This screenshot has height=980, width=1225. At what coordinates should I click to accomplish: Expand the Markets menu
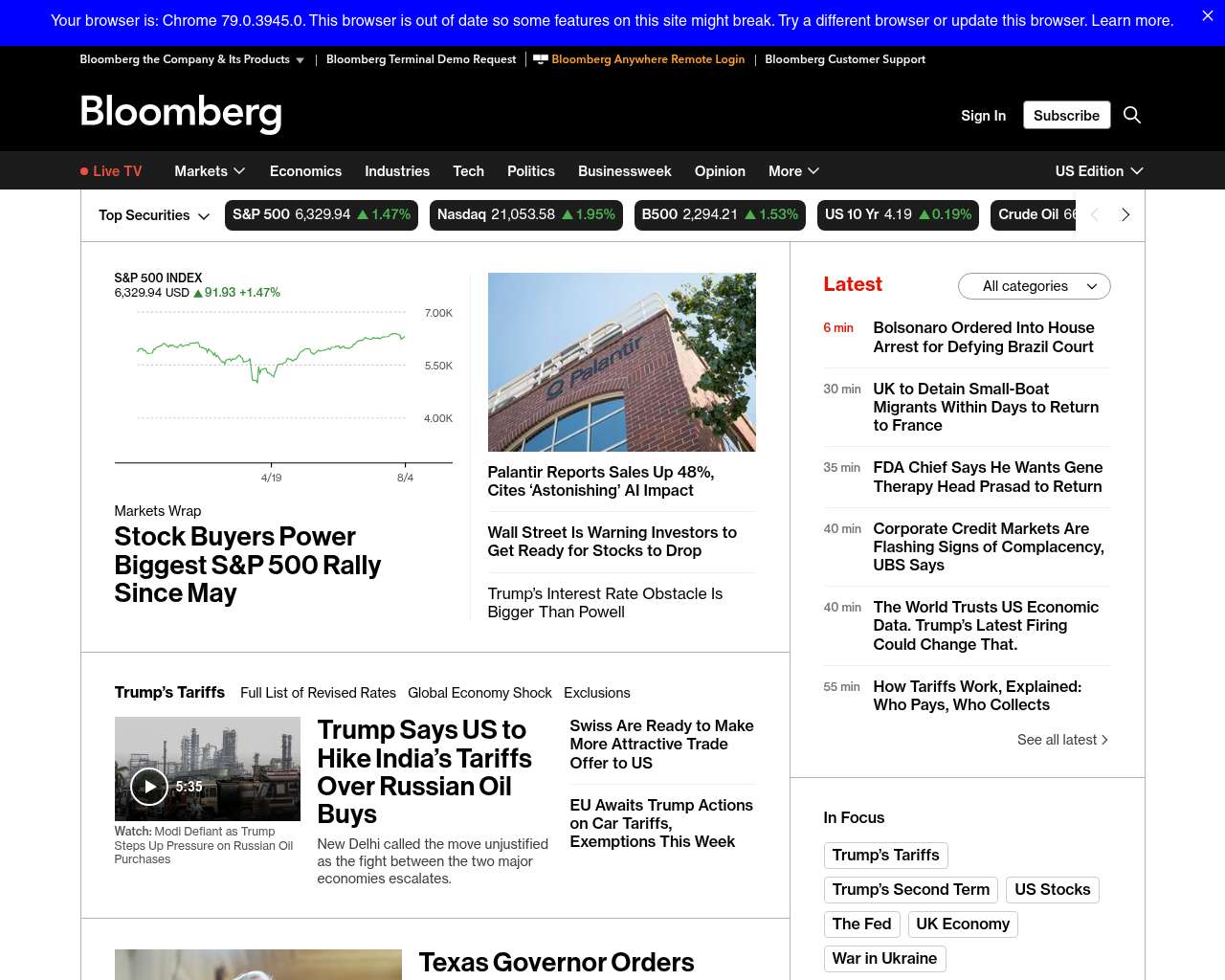tap(210, 171)
